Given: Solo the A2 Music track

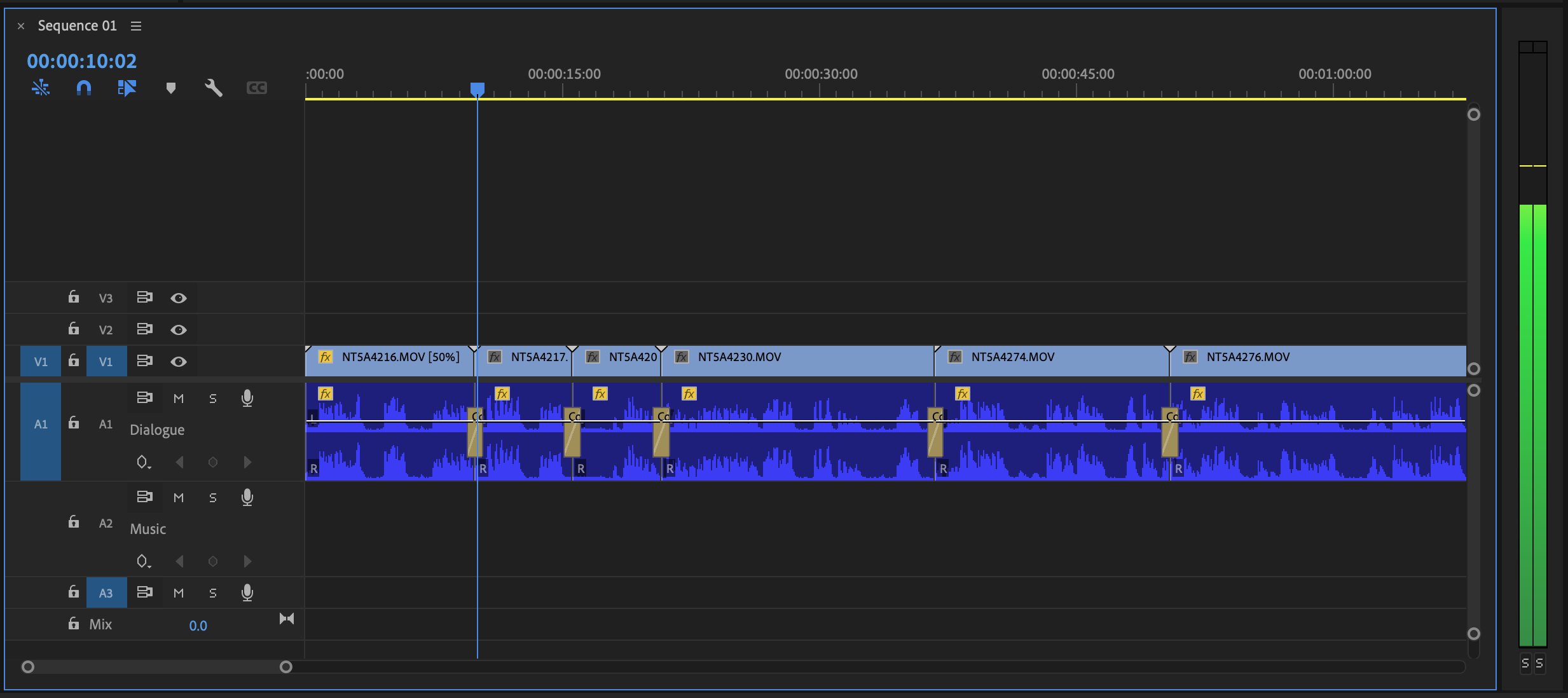Looking at the screenshot, I should coord(213,498).
